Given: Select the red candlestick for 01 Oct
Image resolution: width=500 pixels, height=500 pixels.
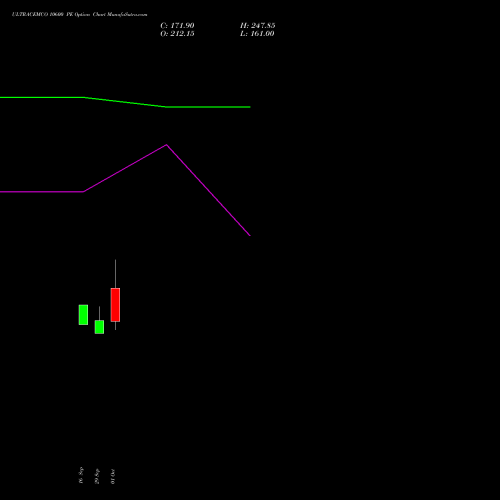Looking at the screenshot, I should 115,305.
